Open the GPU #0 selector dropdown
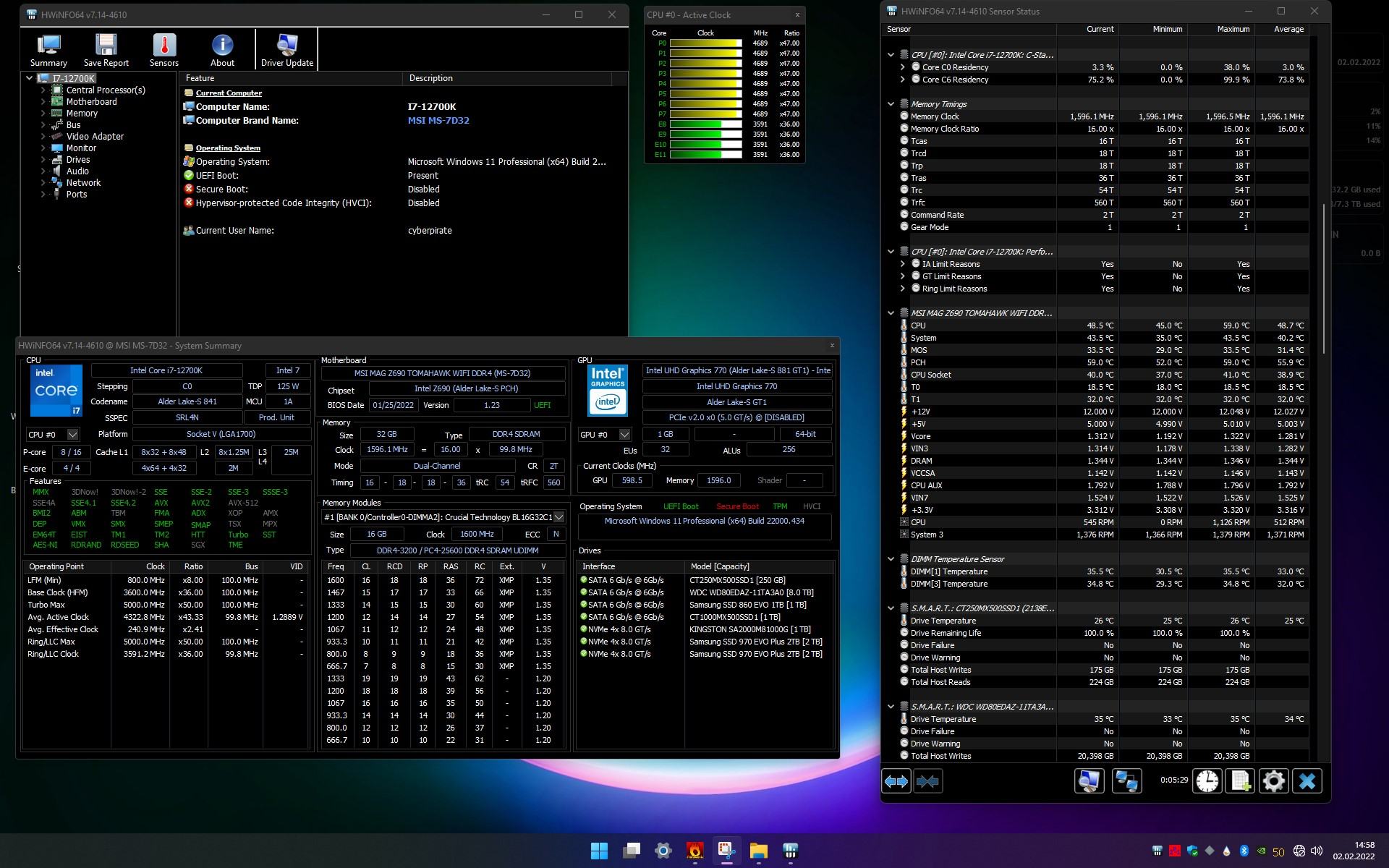 (x=624, y=435)
